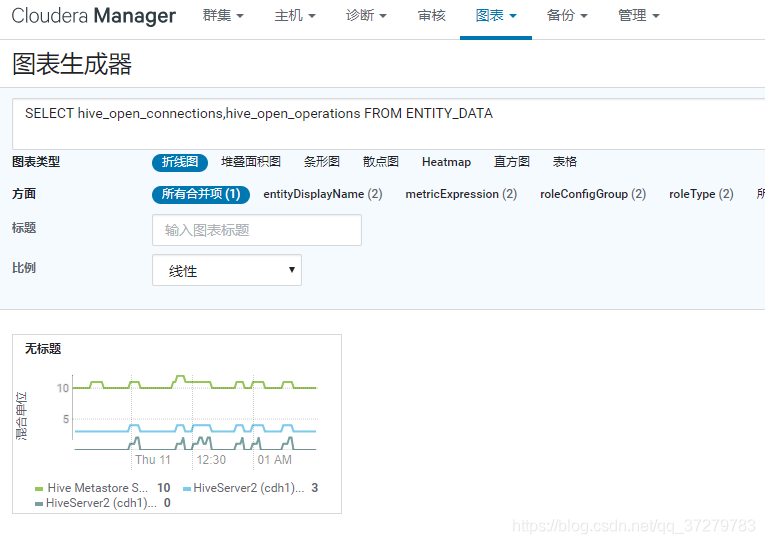Select 直方图 chart type
The image size is (765, 544).
tap(511, 162)
